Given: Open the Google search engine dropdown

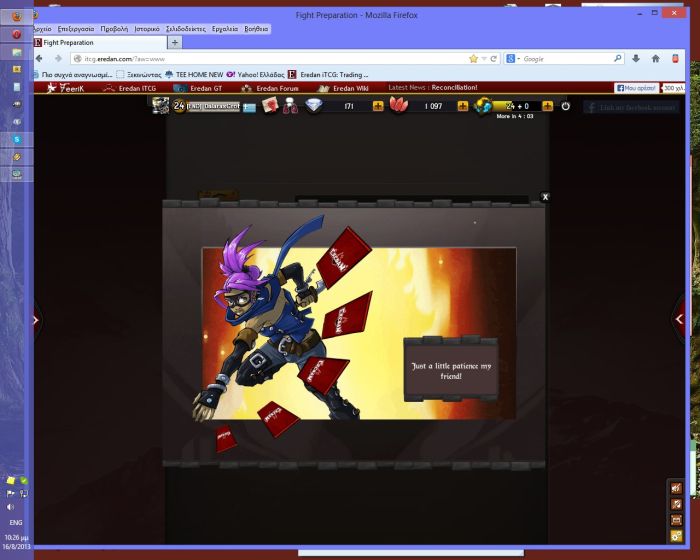Looking at the screenshot, I should tap(512, 59).
